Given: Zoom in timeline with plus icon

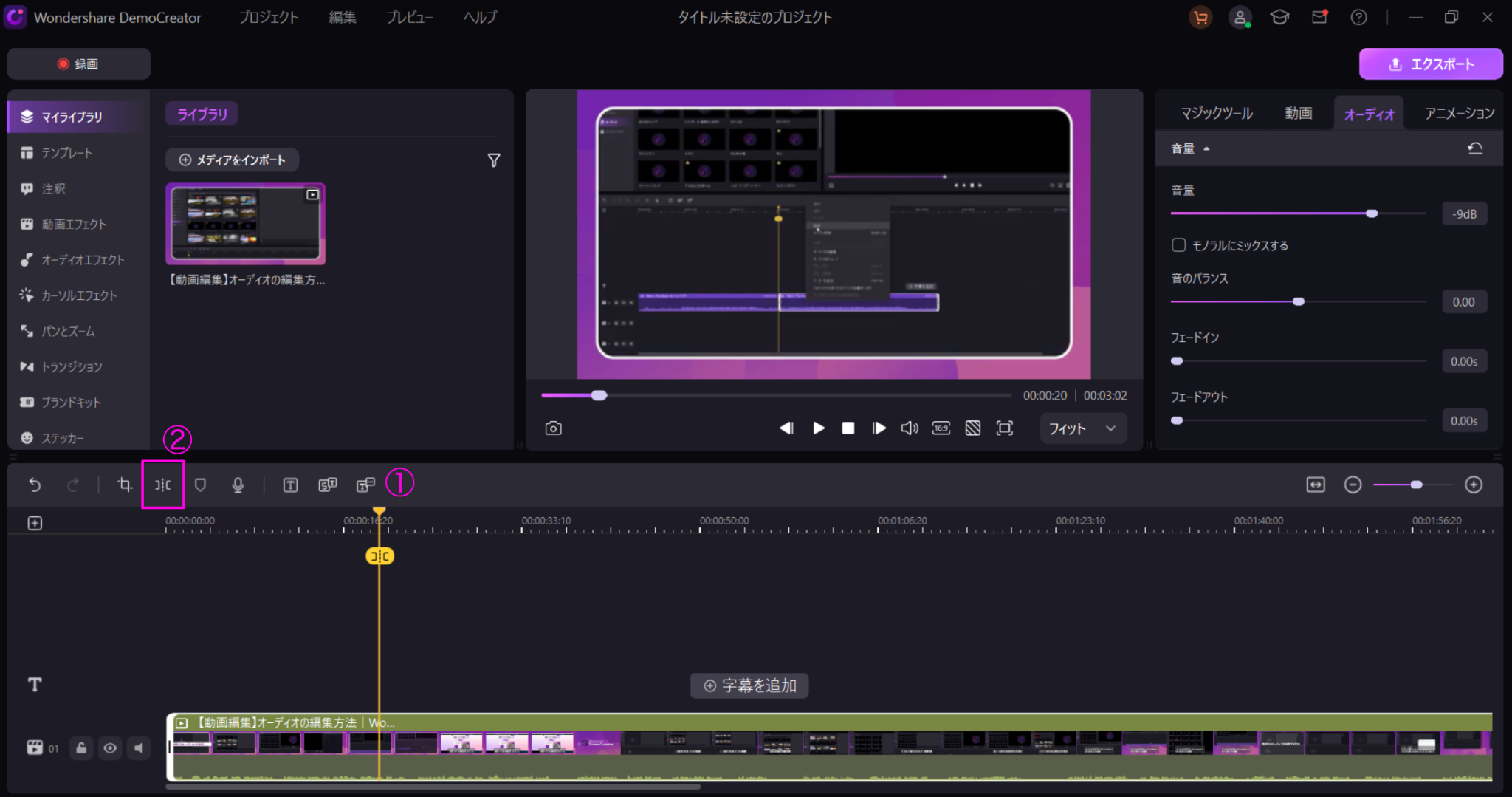Looking at the screenshot, I should (x=1474, y=485).
